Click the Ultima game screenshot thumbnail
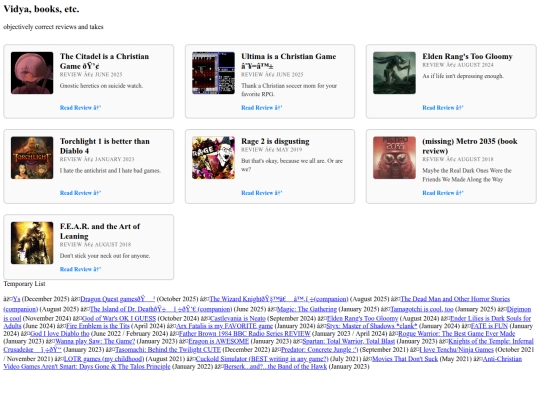 pyautogui.click(x=213, y=73)
